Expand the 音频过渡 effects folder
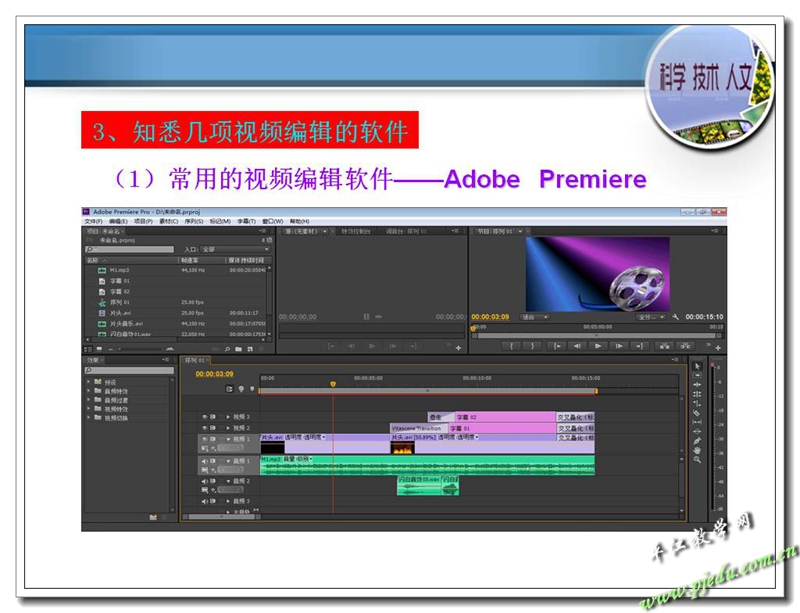 click(x=88, y=400)
